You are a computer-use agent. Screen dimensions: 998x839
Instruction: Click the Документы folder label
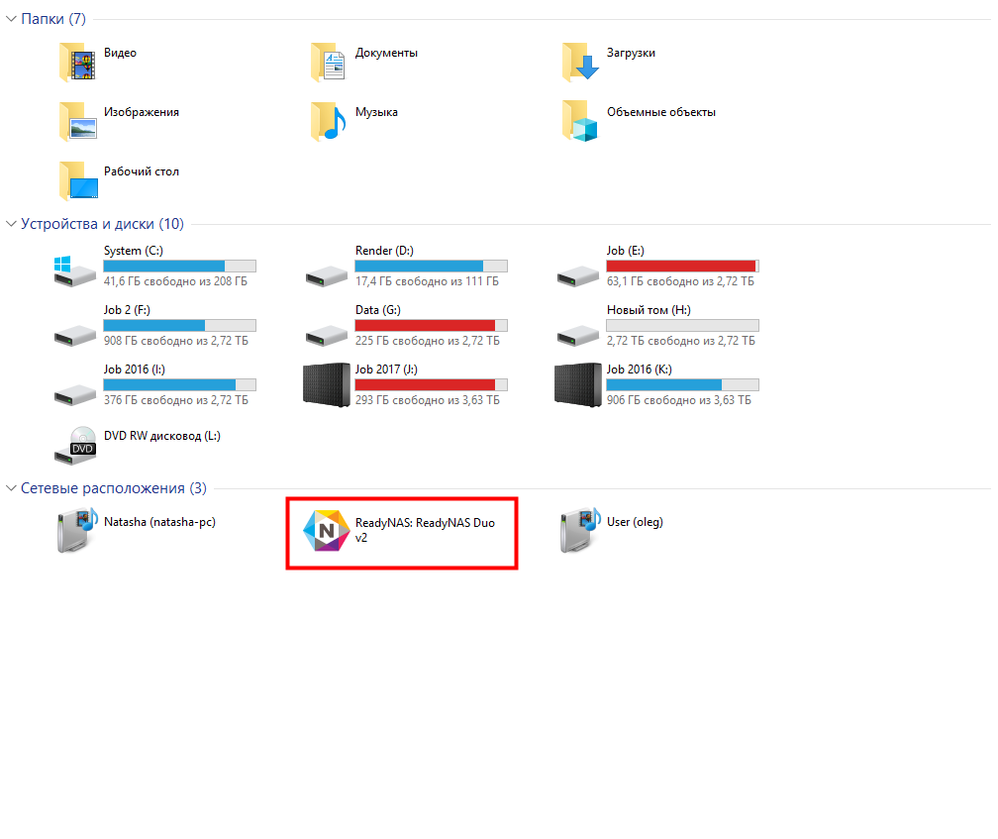point(386,53)
